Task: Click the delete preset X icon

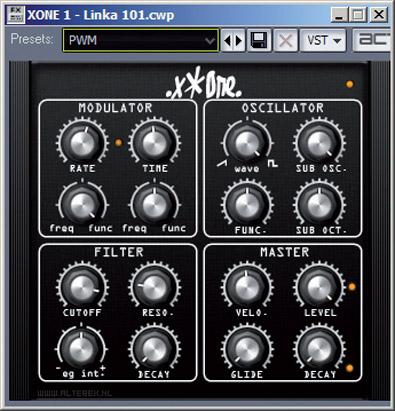Action: tap(286, 41)
